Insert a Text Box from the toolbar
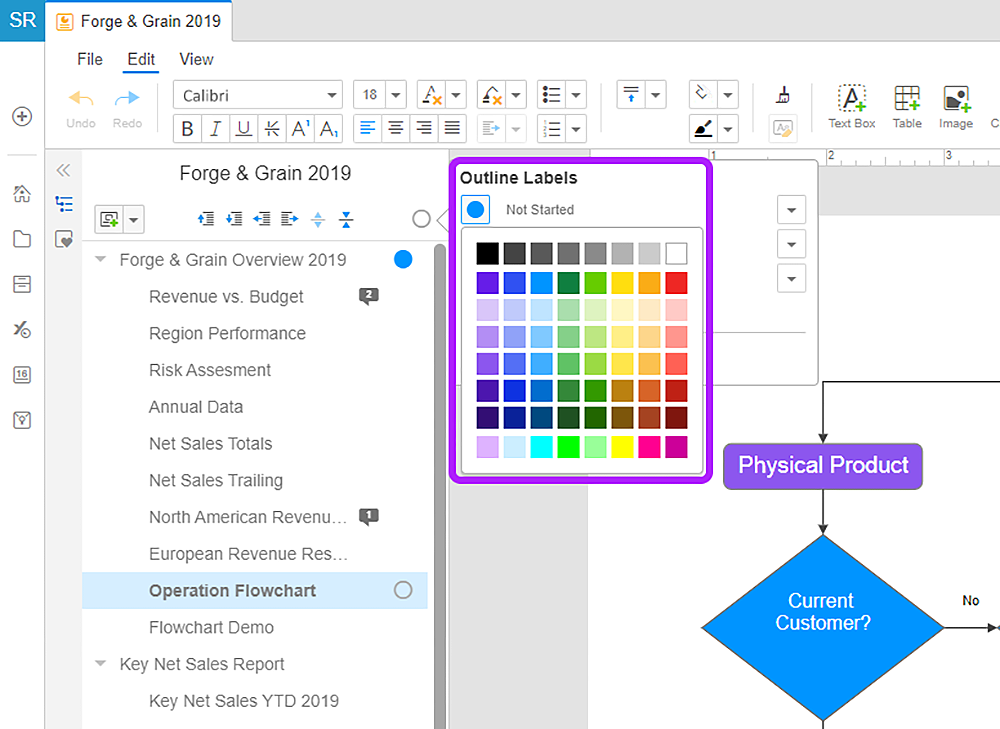Screen dimensions: 1000x729 (x=851, y=105)
